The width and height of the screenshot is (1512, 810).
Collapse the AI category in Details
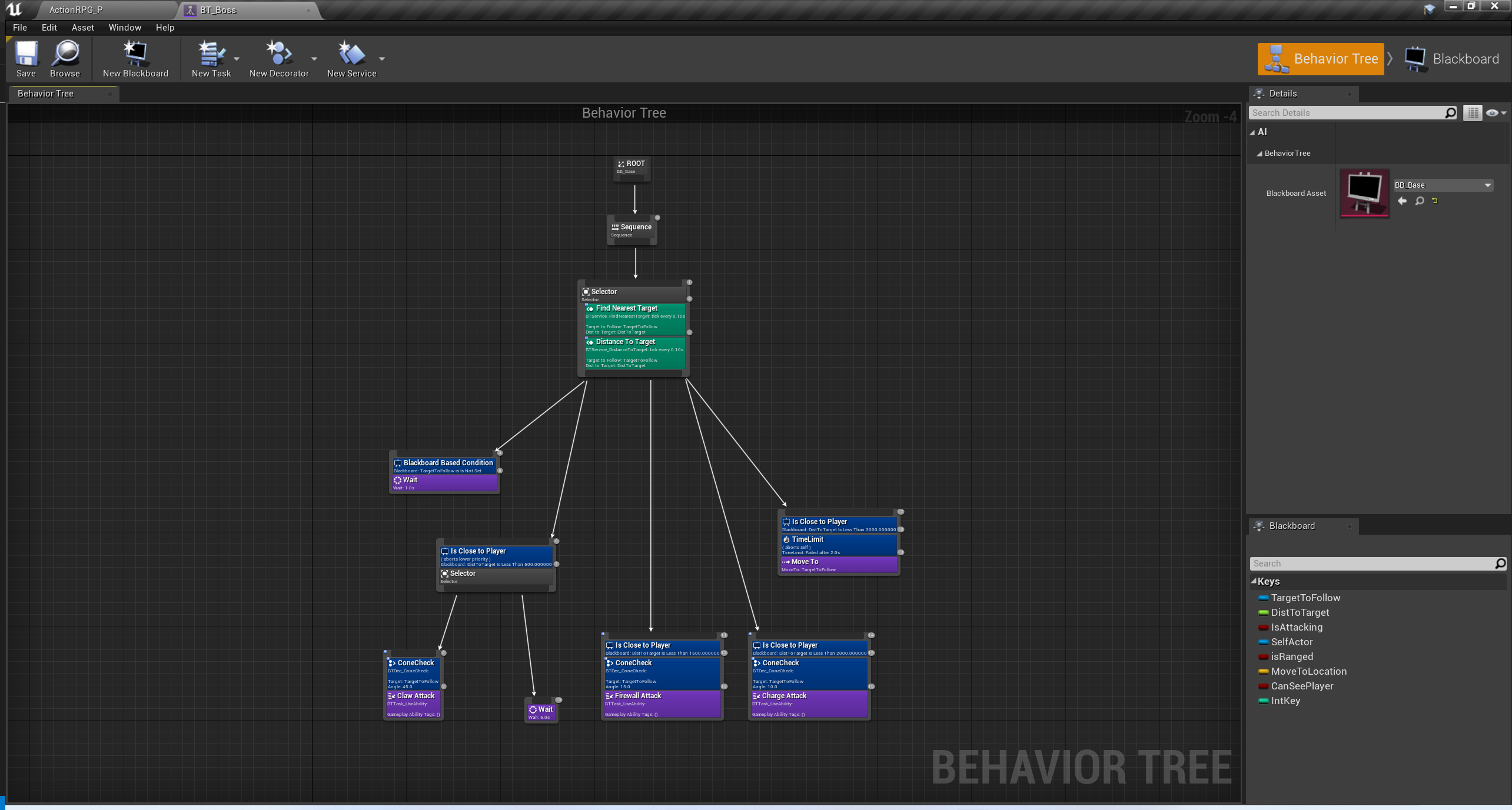pyautogui.click(x=1252, y=132)
